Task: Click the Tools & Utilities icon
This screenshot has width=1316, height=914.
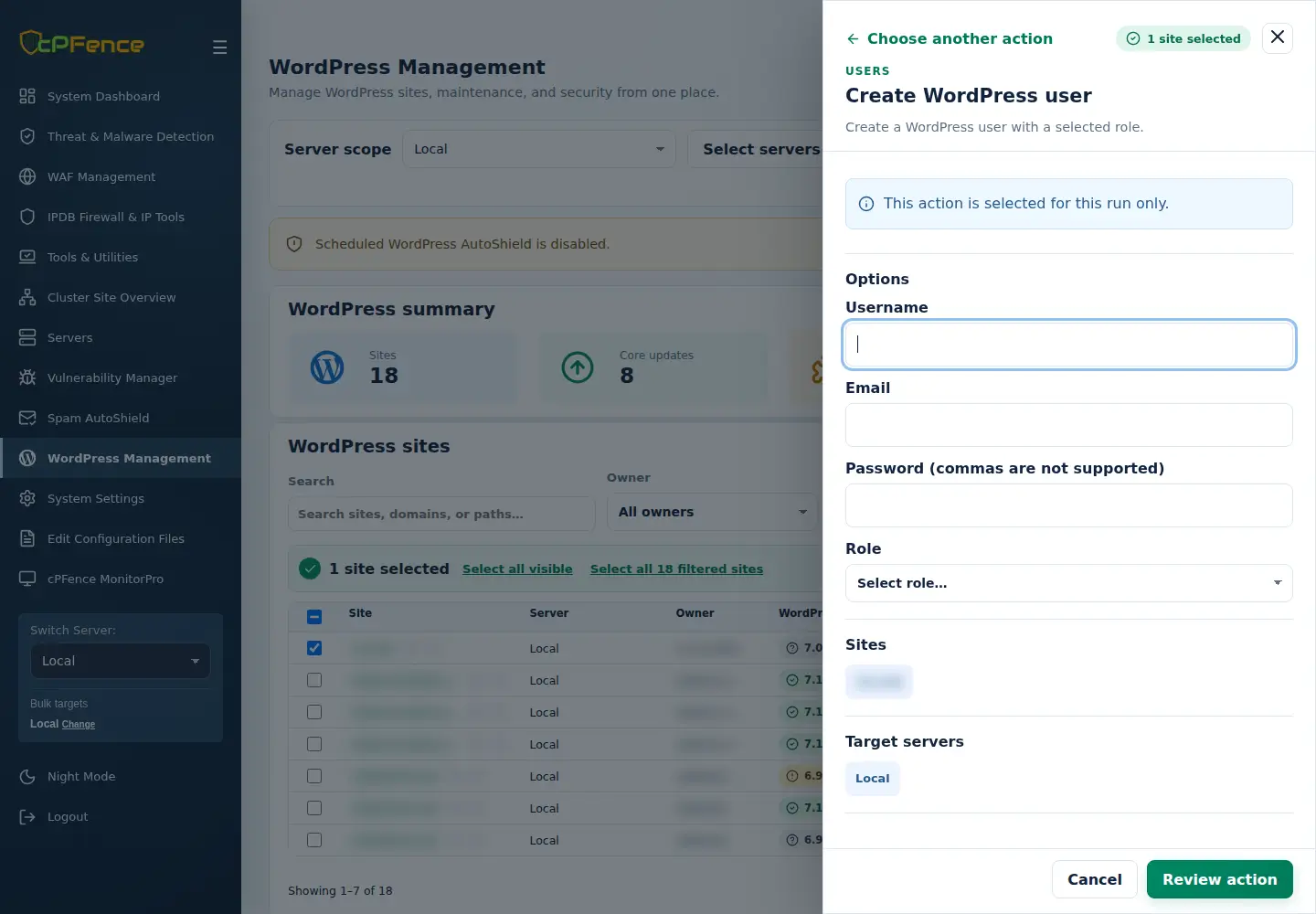Action: 27,257
